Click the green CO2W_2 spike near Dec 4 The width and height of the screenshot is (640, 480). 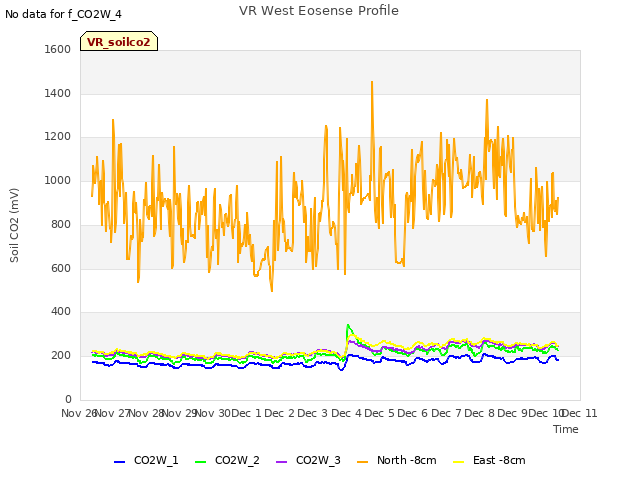click(x=348, y=325)
